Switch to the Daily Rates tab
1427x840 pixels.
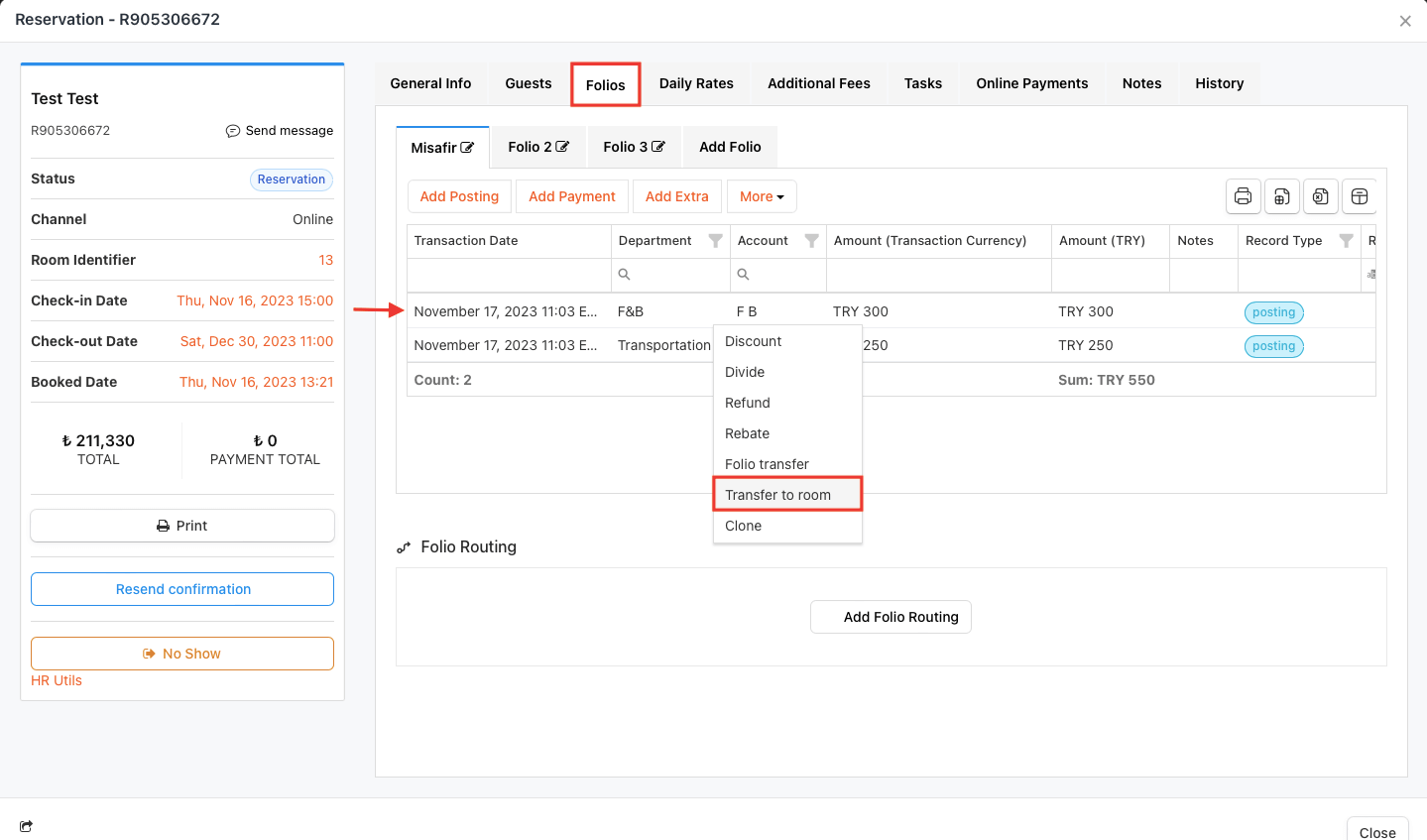(x=696, y=83)
